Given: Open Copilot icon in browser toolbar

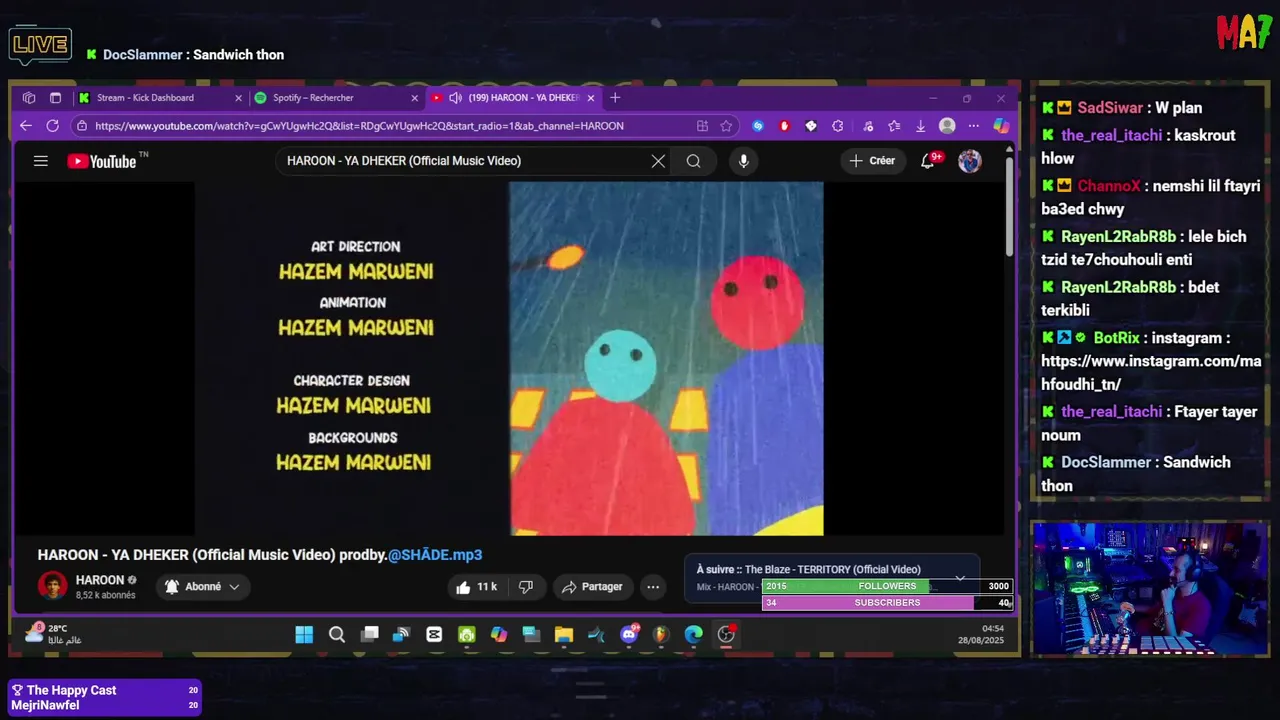Looking at the screenshot, I should click(1001, 126).
